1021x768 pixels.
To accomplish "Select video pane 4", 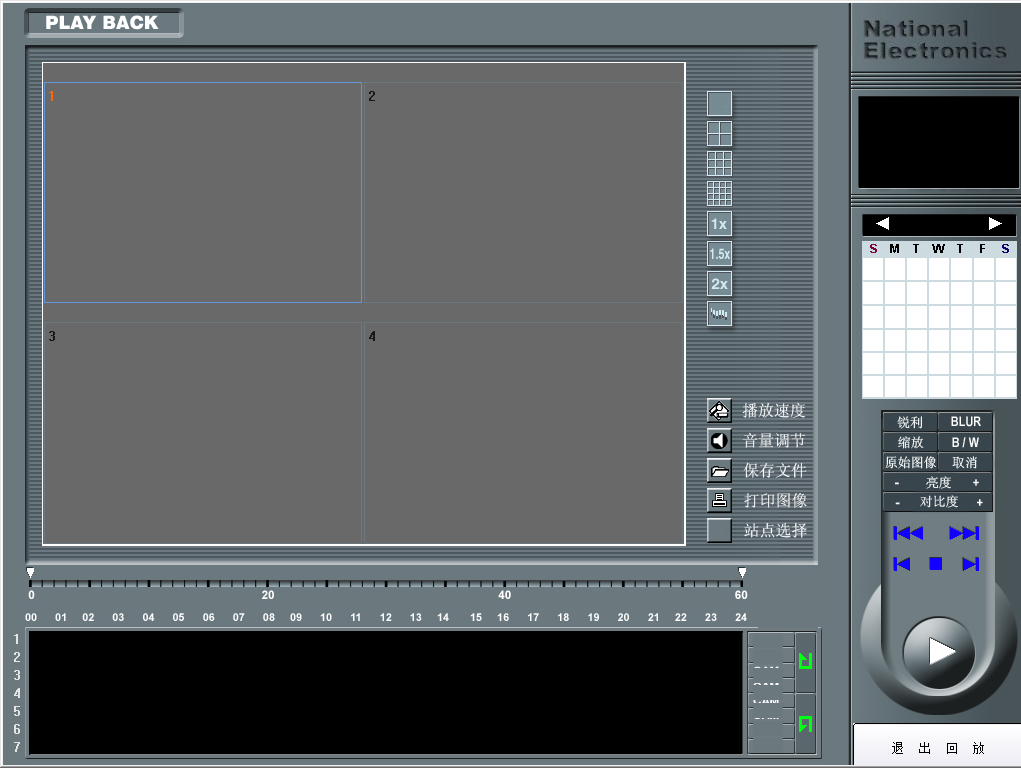I will [524, 433].
